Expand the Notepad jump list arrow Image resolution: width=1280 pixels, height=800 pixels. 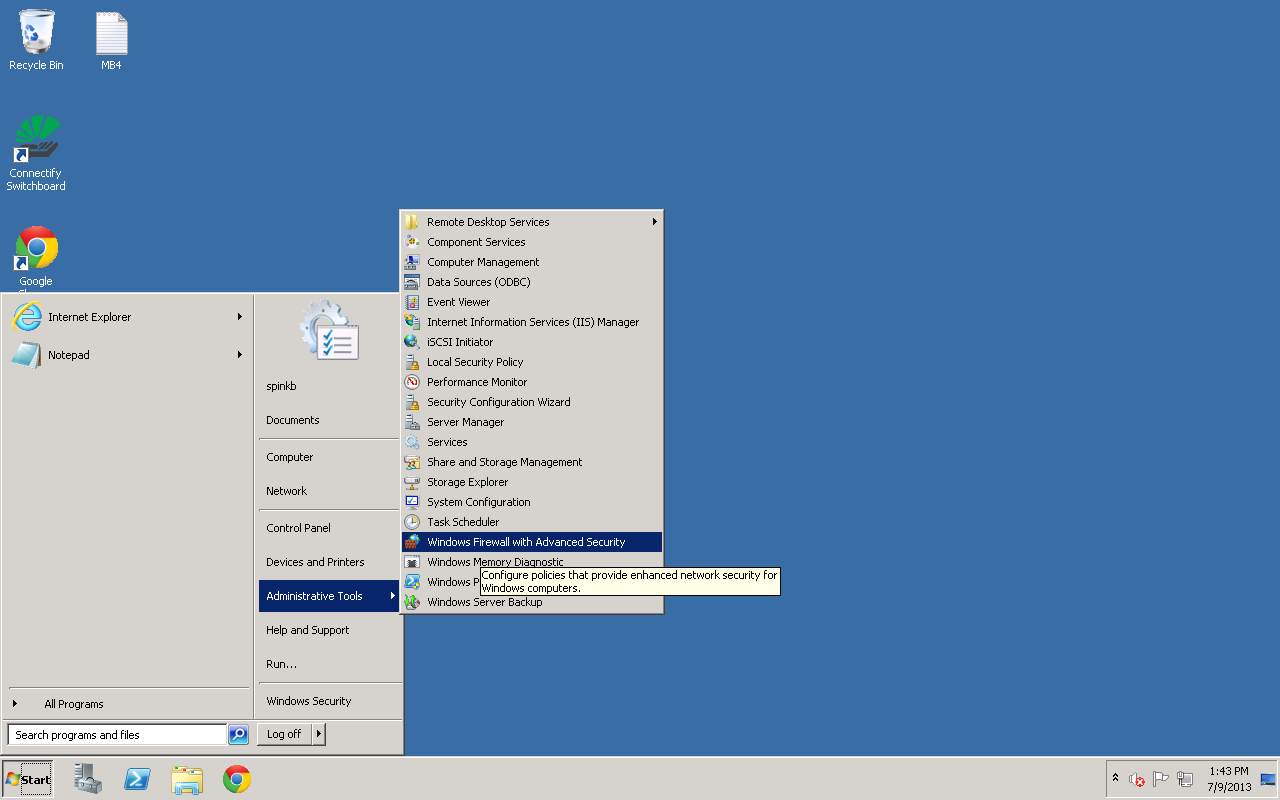(x=240, y=355)
